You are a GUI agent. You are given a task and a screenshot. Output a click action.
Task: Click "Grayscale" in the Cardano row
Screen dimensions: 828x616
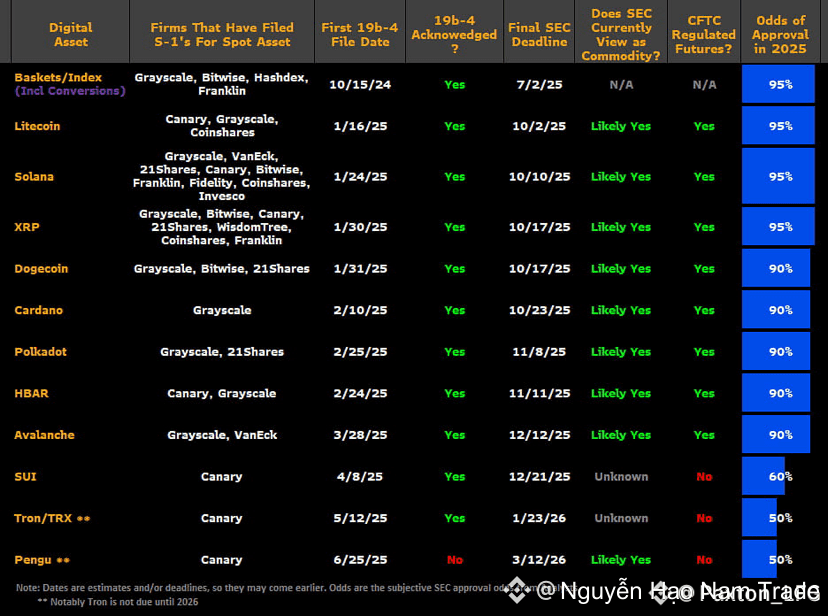click(x=222, y=310)
